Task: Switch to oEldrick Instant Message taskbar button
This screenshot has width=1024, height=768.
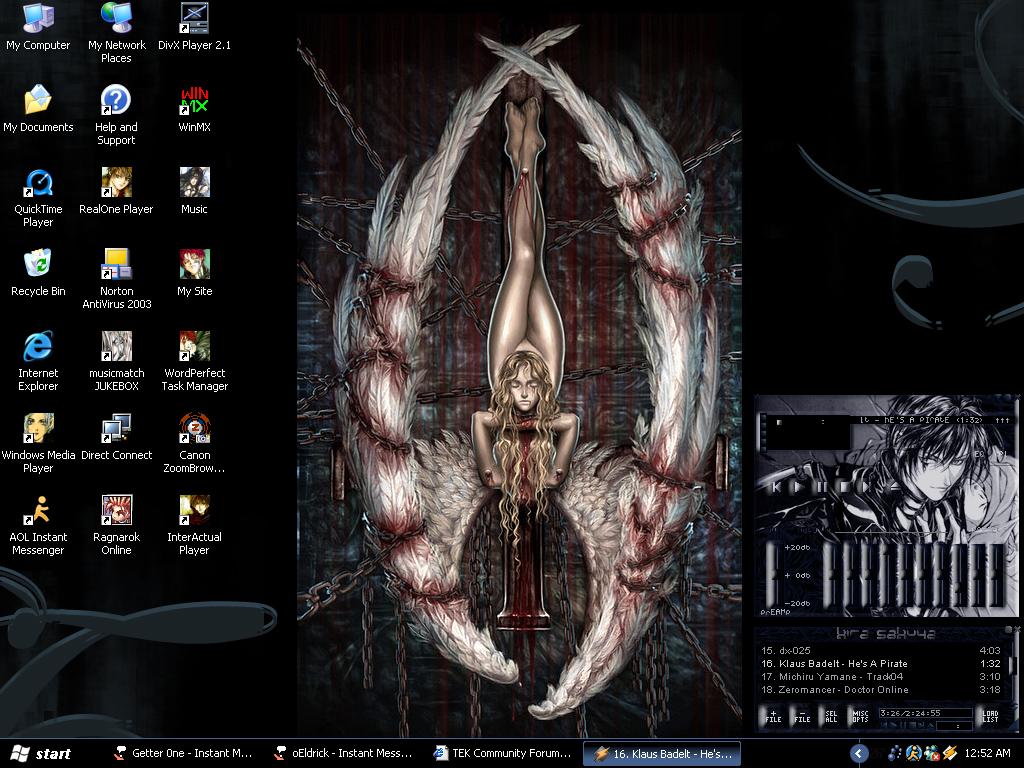Action: pyautogui.click(x=344, y=754)
